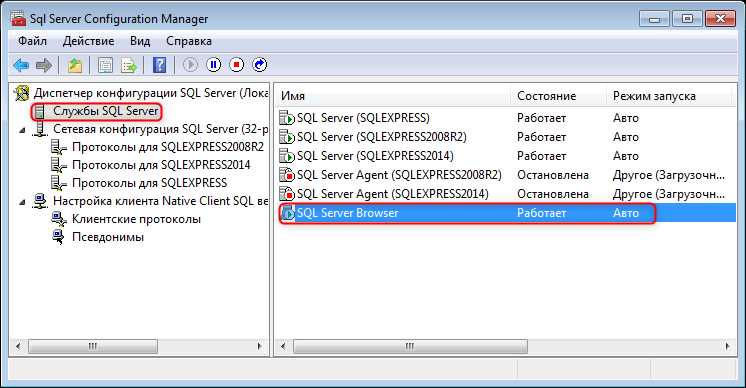Image resolution: width=746 pixels, height=388 pixels.
Task: Click the Back arrow toolbar icon
Action: pyautogui.click(x=21, y=65)
